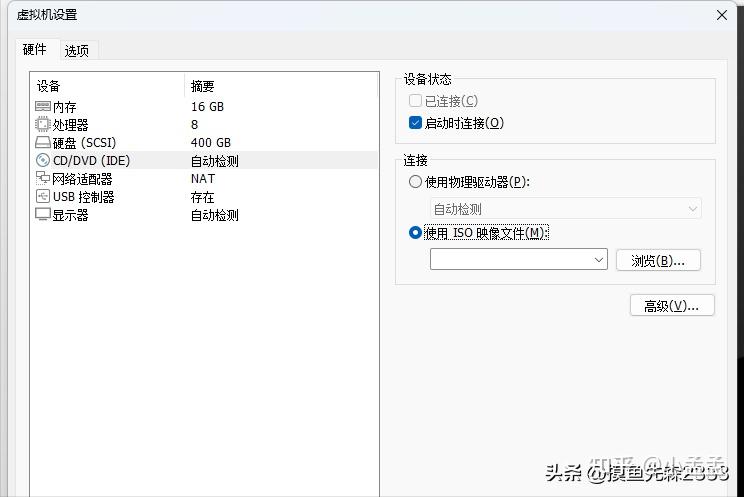
Task: Switch to the 选项 tab
Action: (x=76, y=51)
